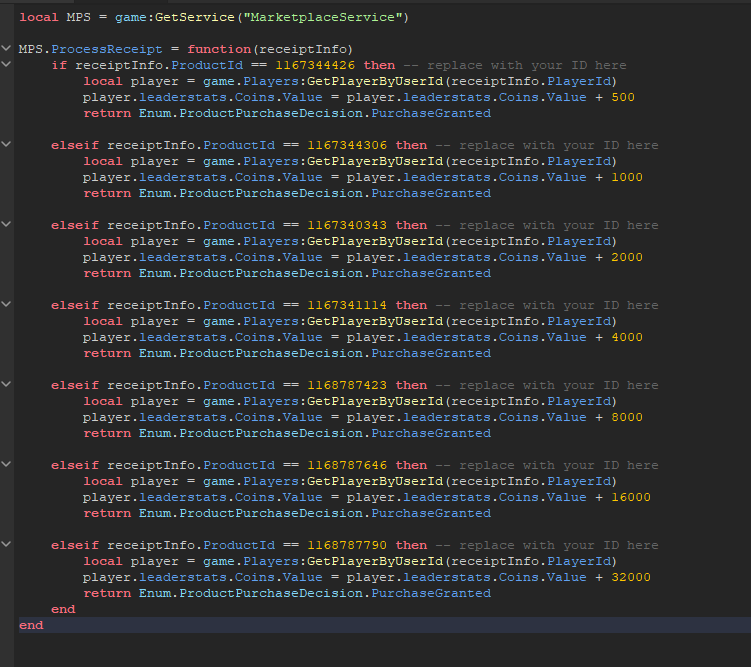Click the product ID 1168787646

[x=347, y=465]
